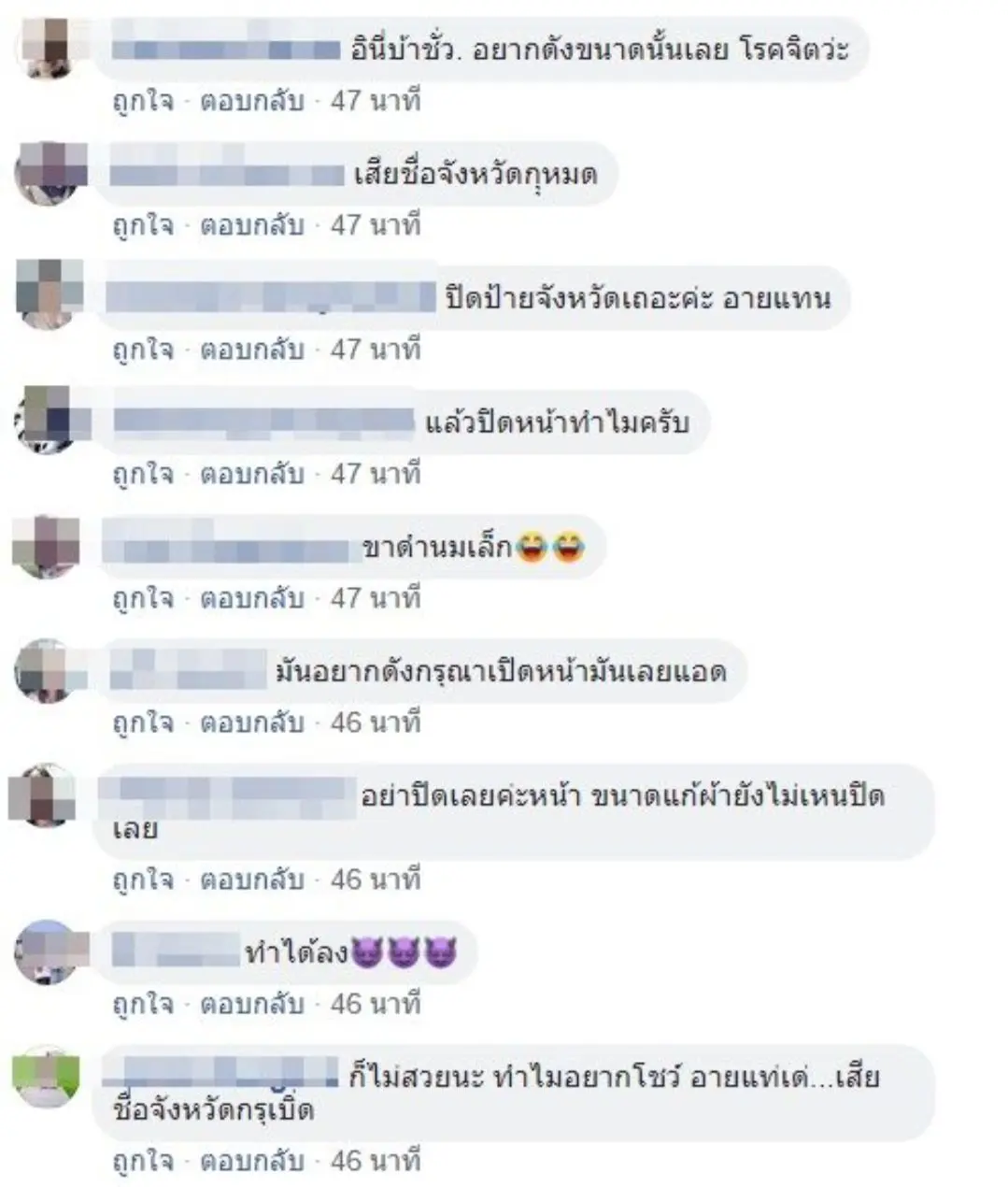Reply to the comment ปิดป้ายจังหวัดเถอะค่ะ อายแทน

coord(252,350)
